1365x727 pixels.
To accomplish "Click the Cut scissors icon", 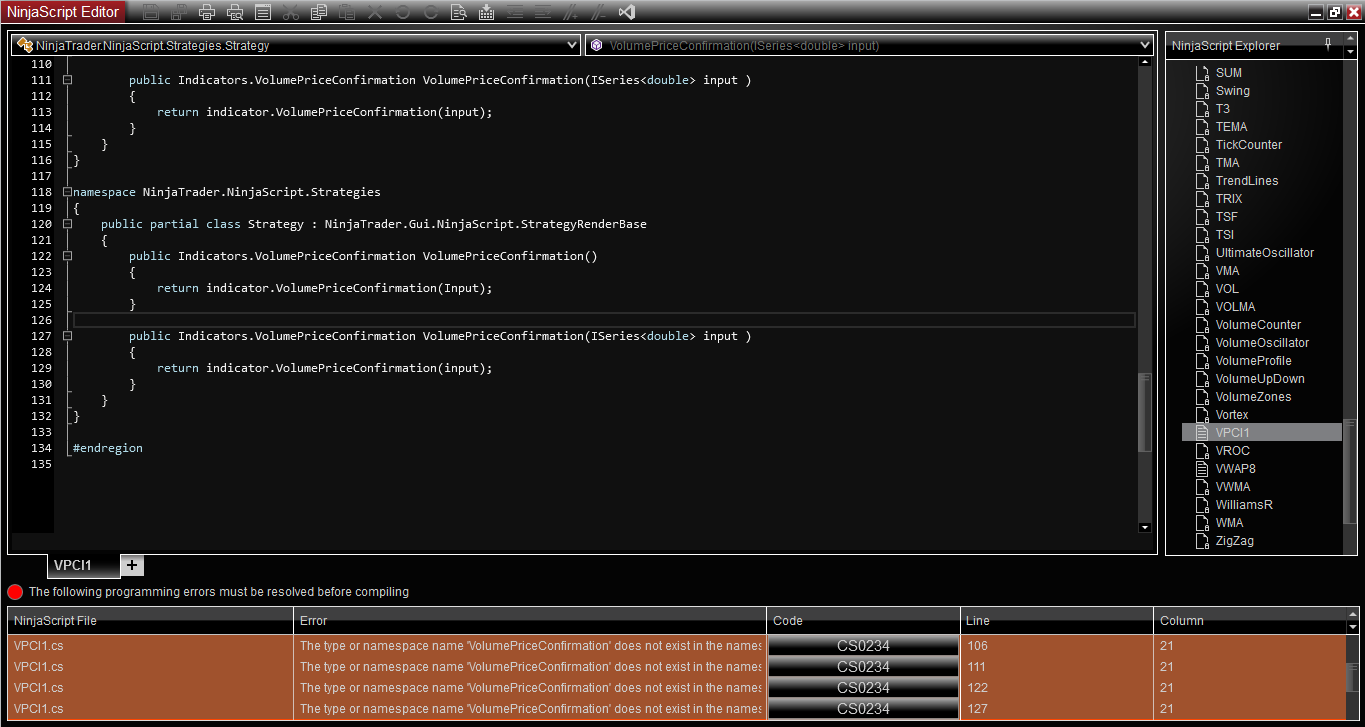I will (x=291, y=13).
